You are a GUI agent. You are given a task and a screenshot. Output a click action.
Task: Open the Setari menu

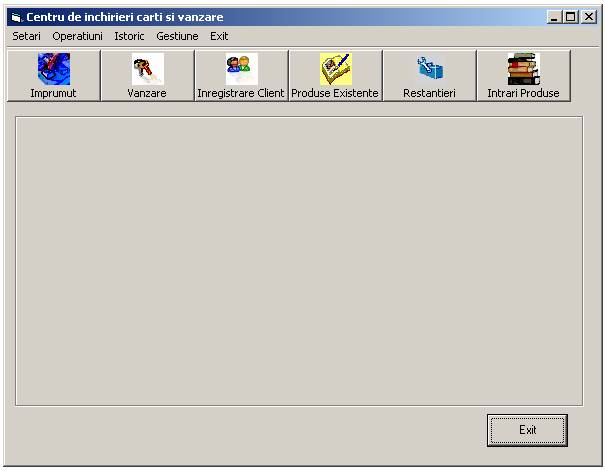(27, 36)
